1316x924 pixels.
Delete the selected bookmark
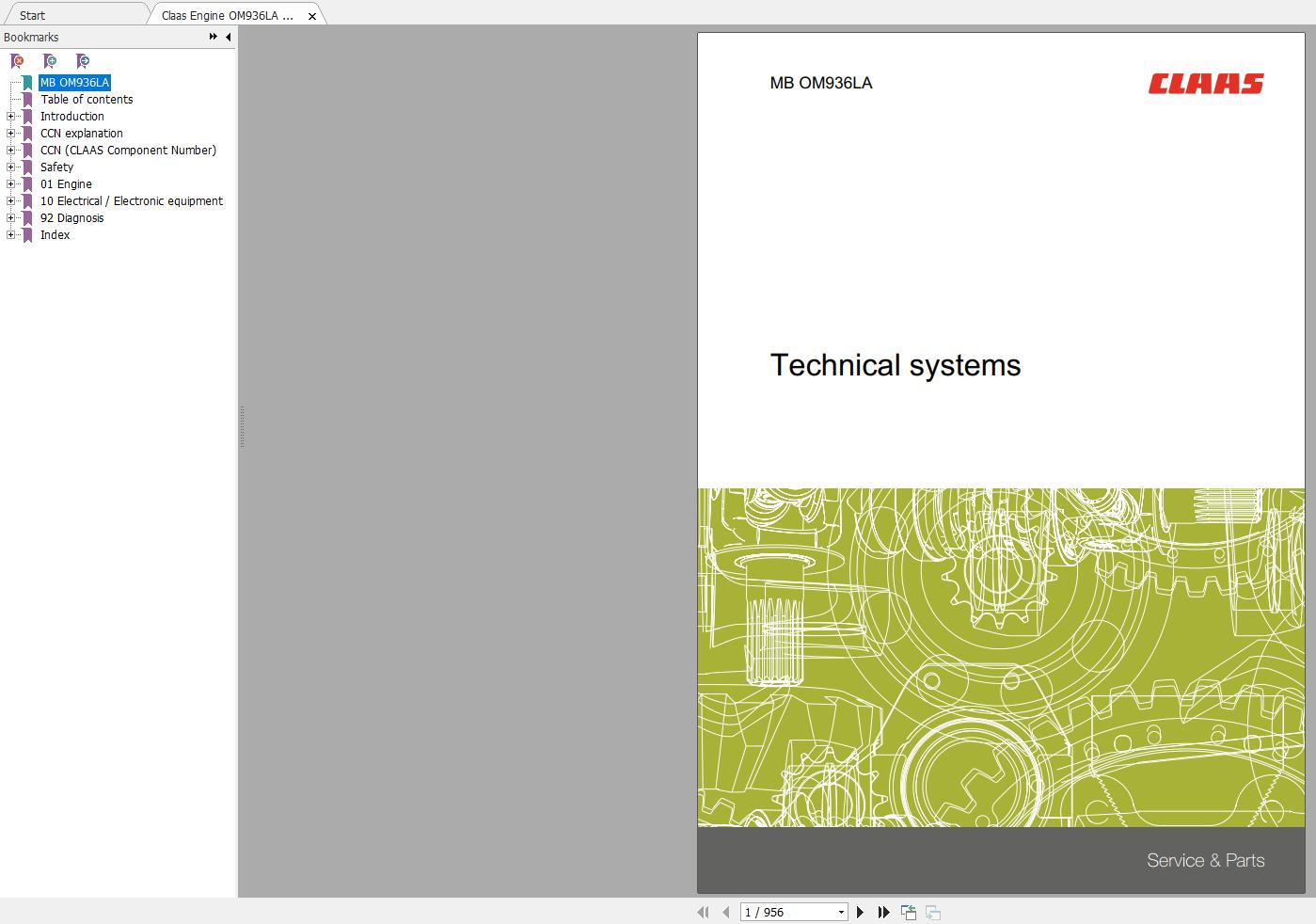coord(17,62)
